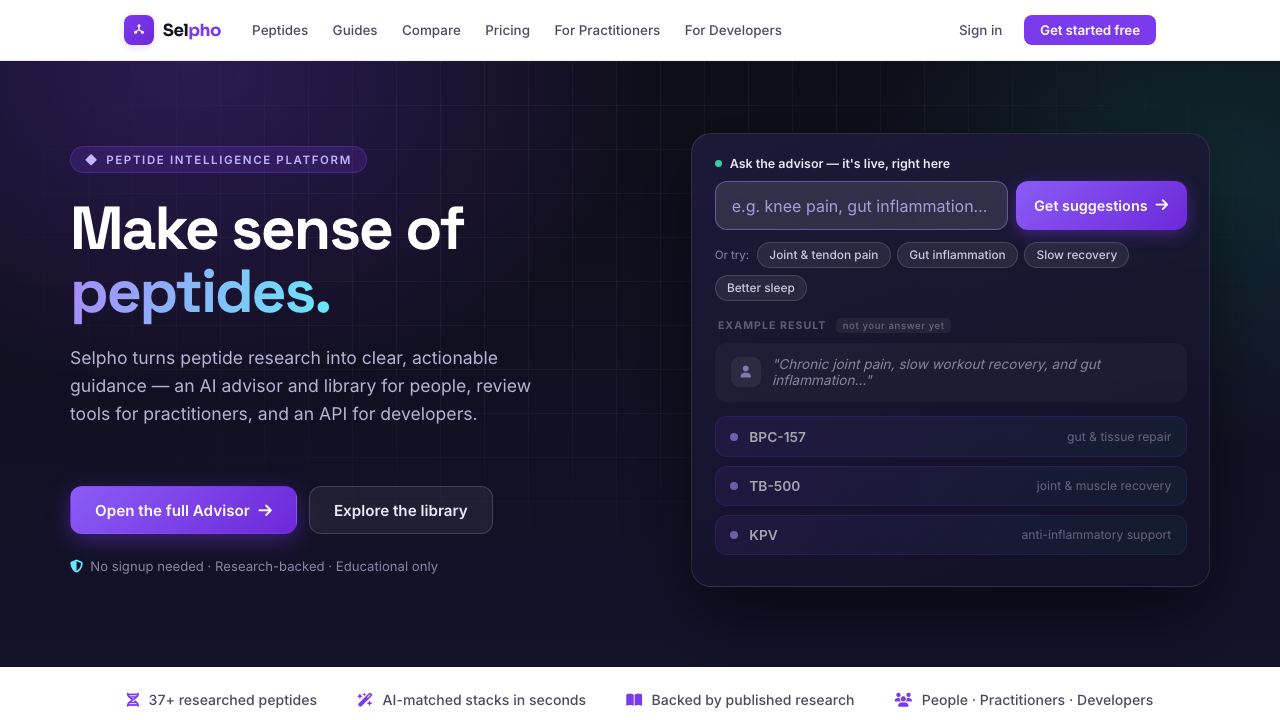Click the BPC-157 result row
The width and height of the screenshot is (1280, 720).
(951, 437)
